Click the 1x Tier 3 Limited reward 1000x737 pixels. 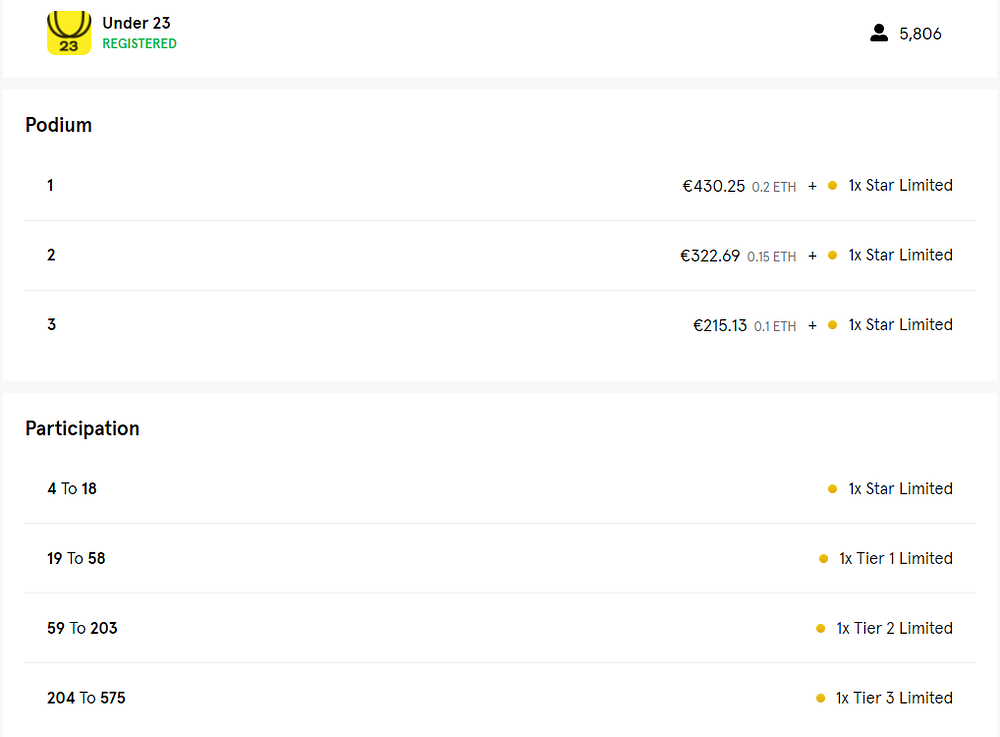pos(894,698)
